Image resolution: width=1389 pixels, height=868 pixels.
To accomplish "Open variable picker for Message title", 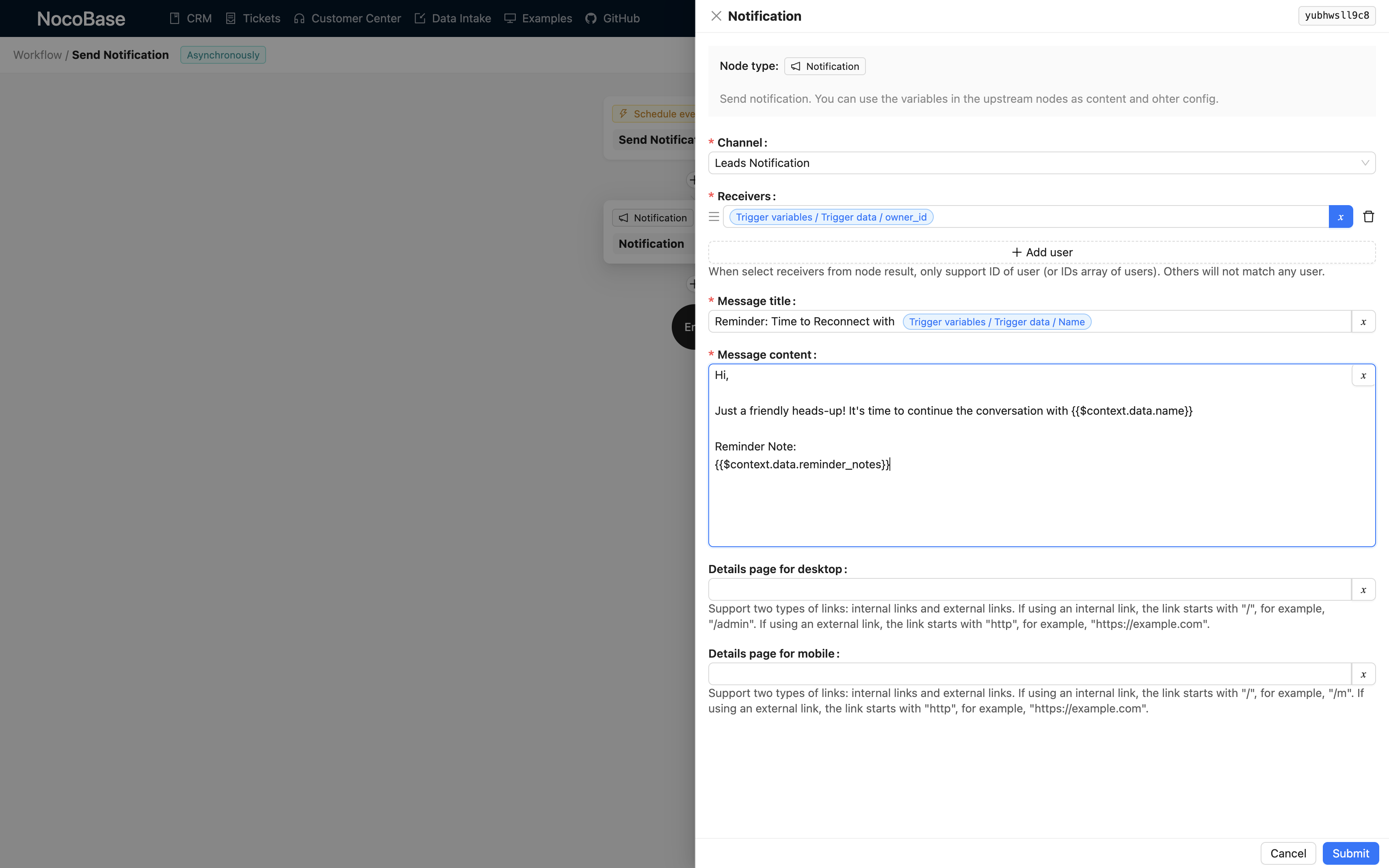I will pyautogui.click(x=1363, y=321).
